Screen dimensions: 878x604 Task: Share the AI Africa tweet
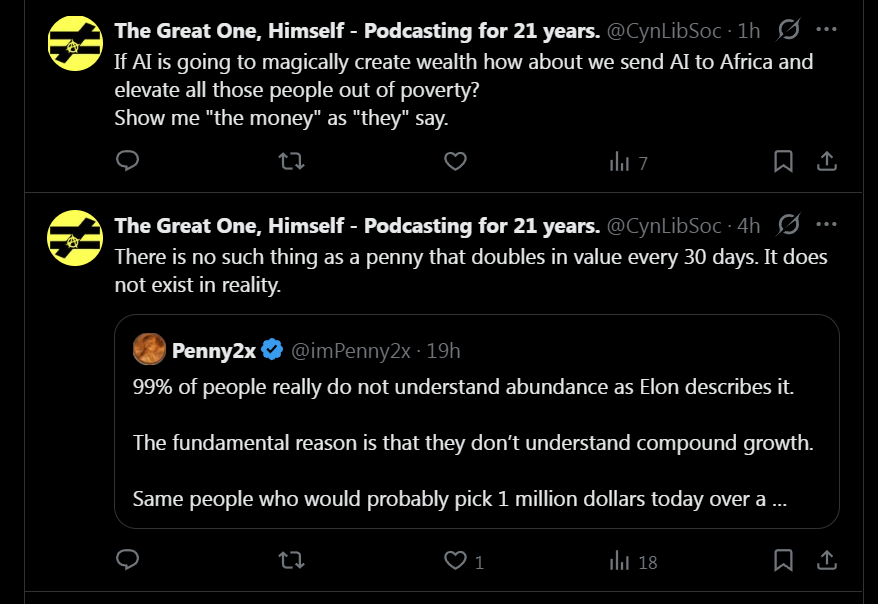click(827, 161)
